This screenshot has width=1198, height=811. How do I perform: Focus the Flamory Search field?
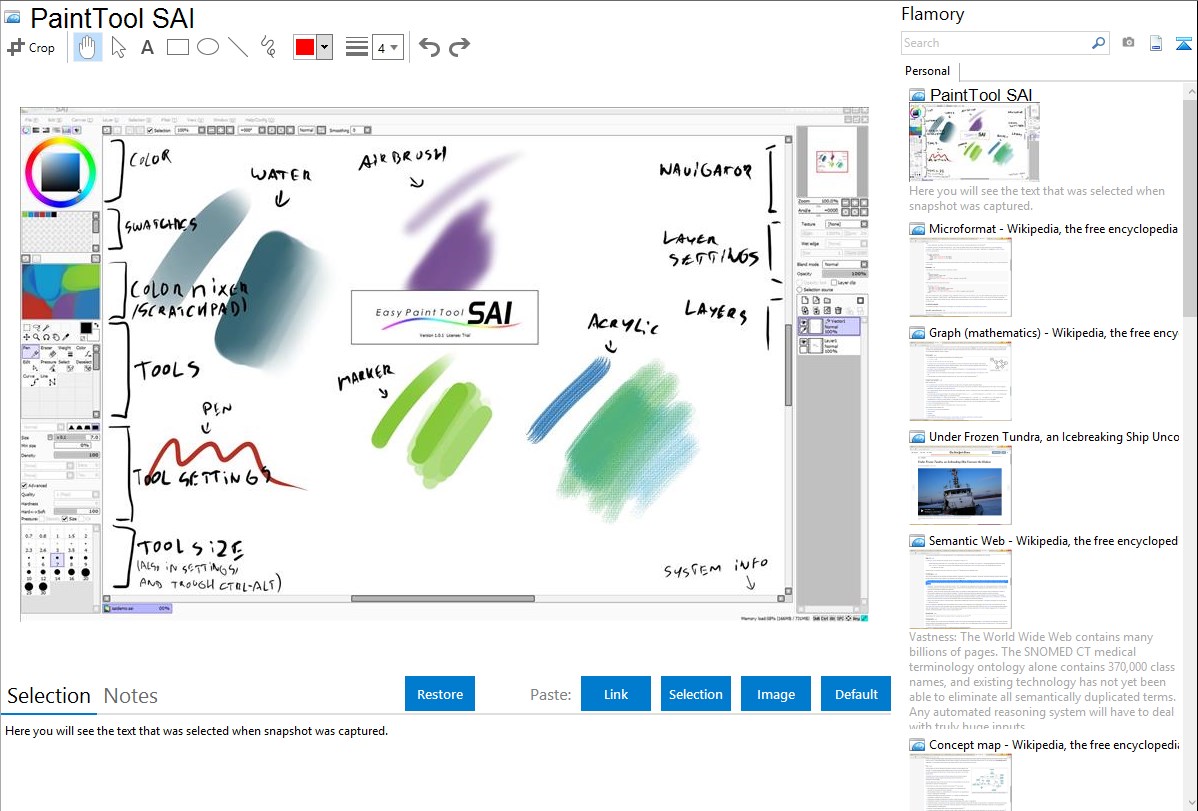(x=996, y=43)
